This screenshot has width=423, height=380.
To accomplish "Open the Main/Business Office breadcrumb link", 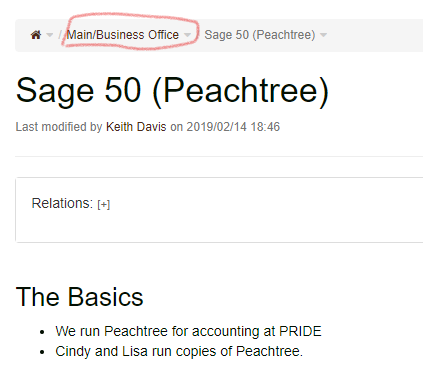I will tap(122, 35).
